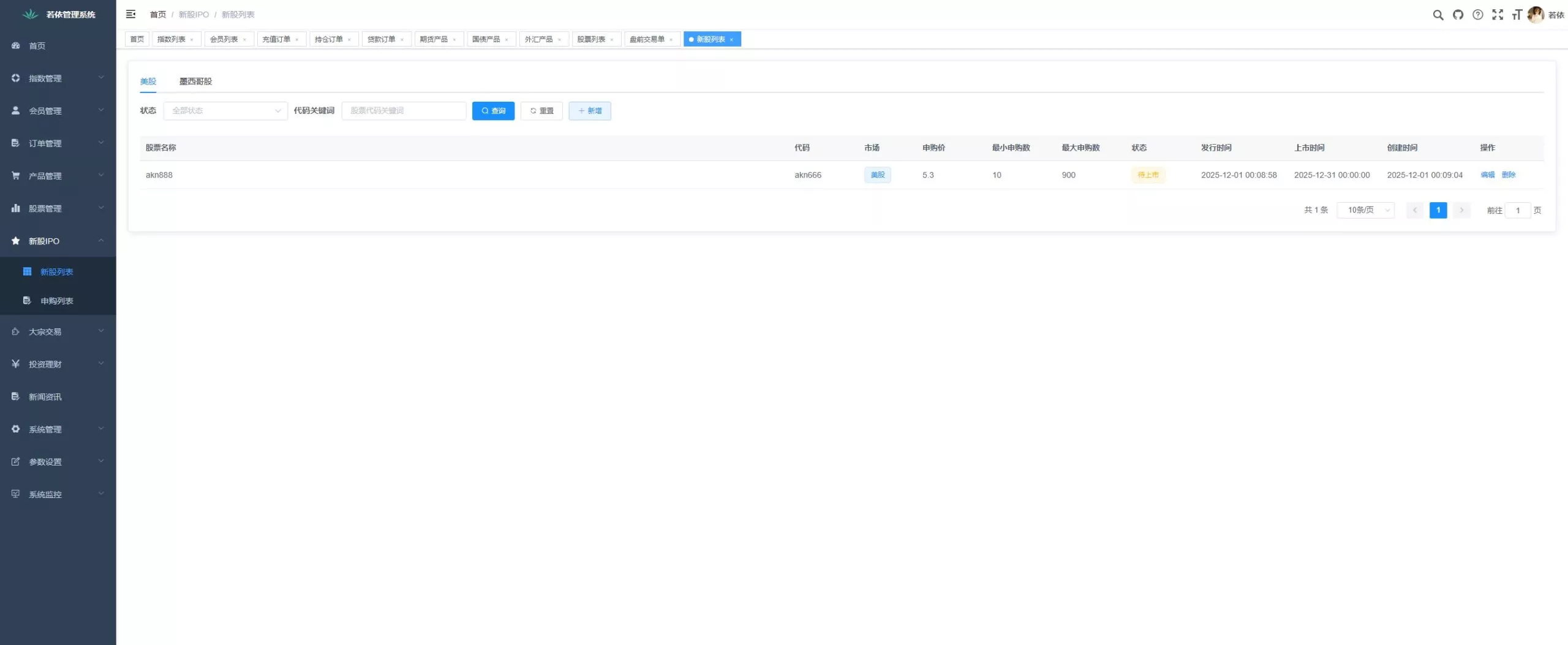
Task: Open the 10条/页 page size dropdown
Action: (1365, 210)
